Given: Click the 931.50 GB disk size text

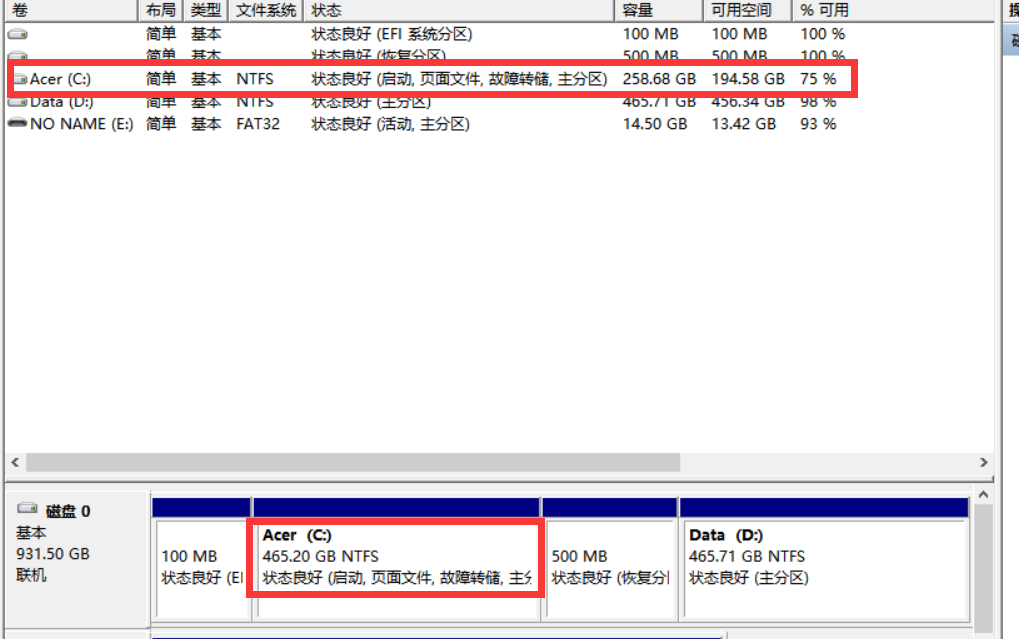Looking at the screenshot, I should coord(53,554).
